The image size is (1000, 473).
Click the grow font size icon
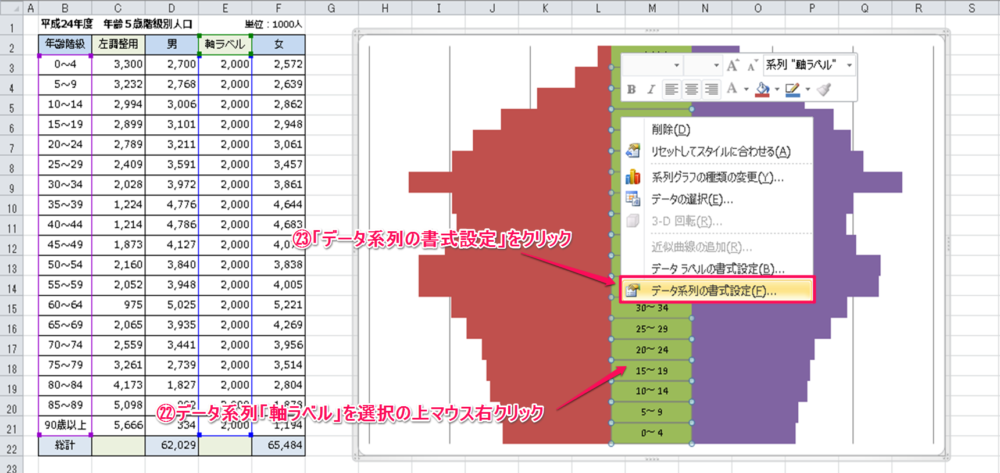(x=732, y=65)
